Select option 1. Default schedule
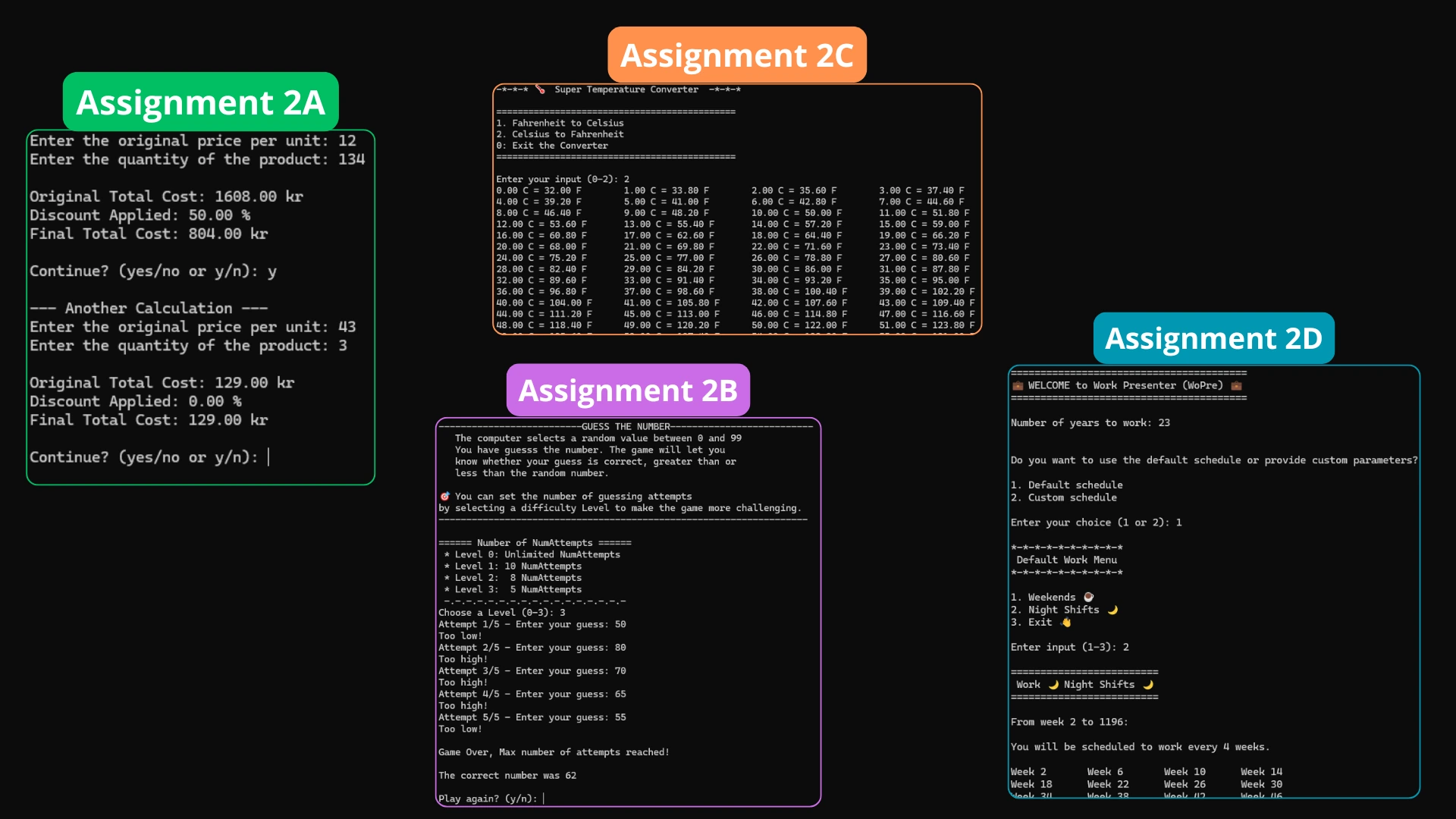Viewport: 1456px width, 819px height. tap(1067, 485)
